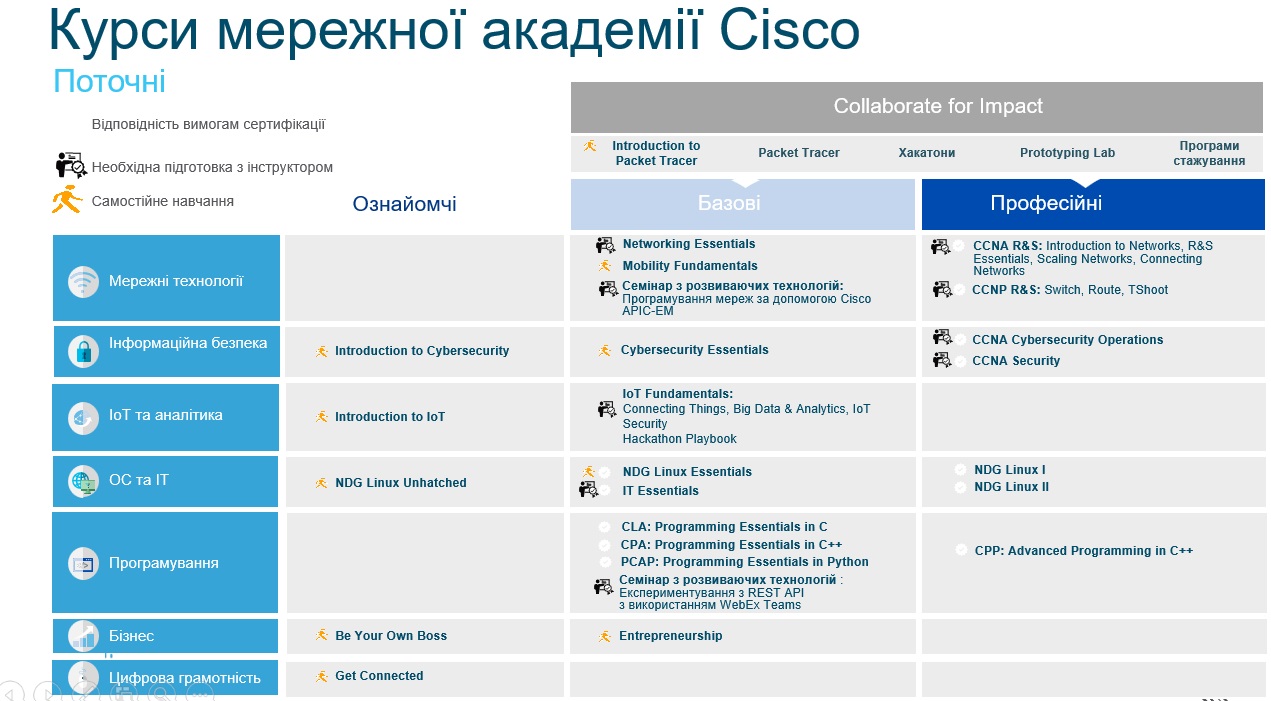Click the runner icon beside Cybersecurity Essentials
Screen dimensions: 1271x701
point(605,350)
